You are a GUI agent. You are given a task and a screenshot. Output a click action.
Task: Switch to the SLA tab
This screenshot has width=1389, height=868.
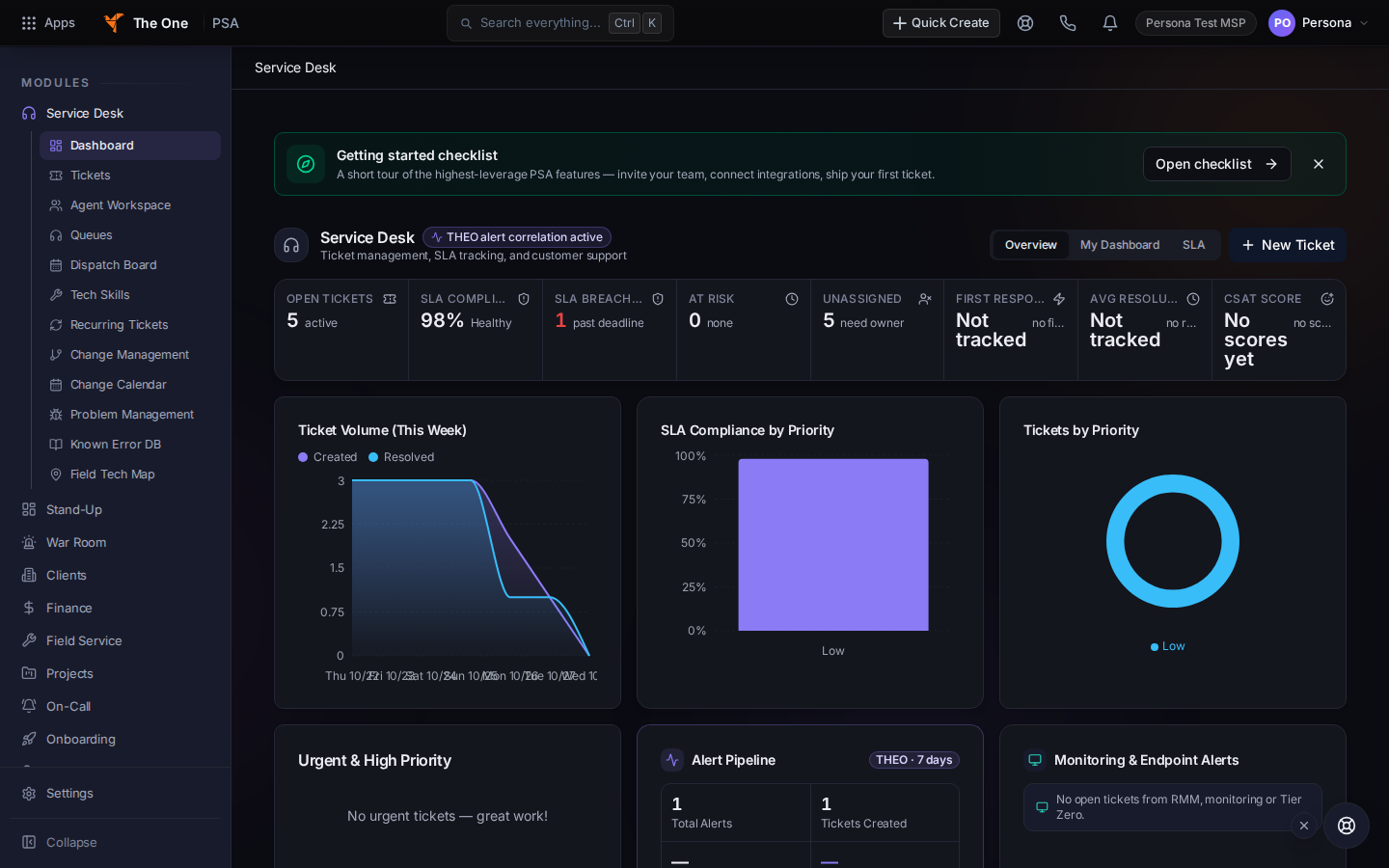(1194, 245)
